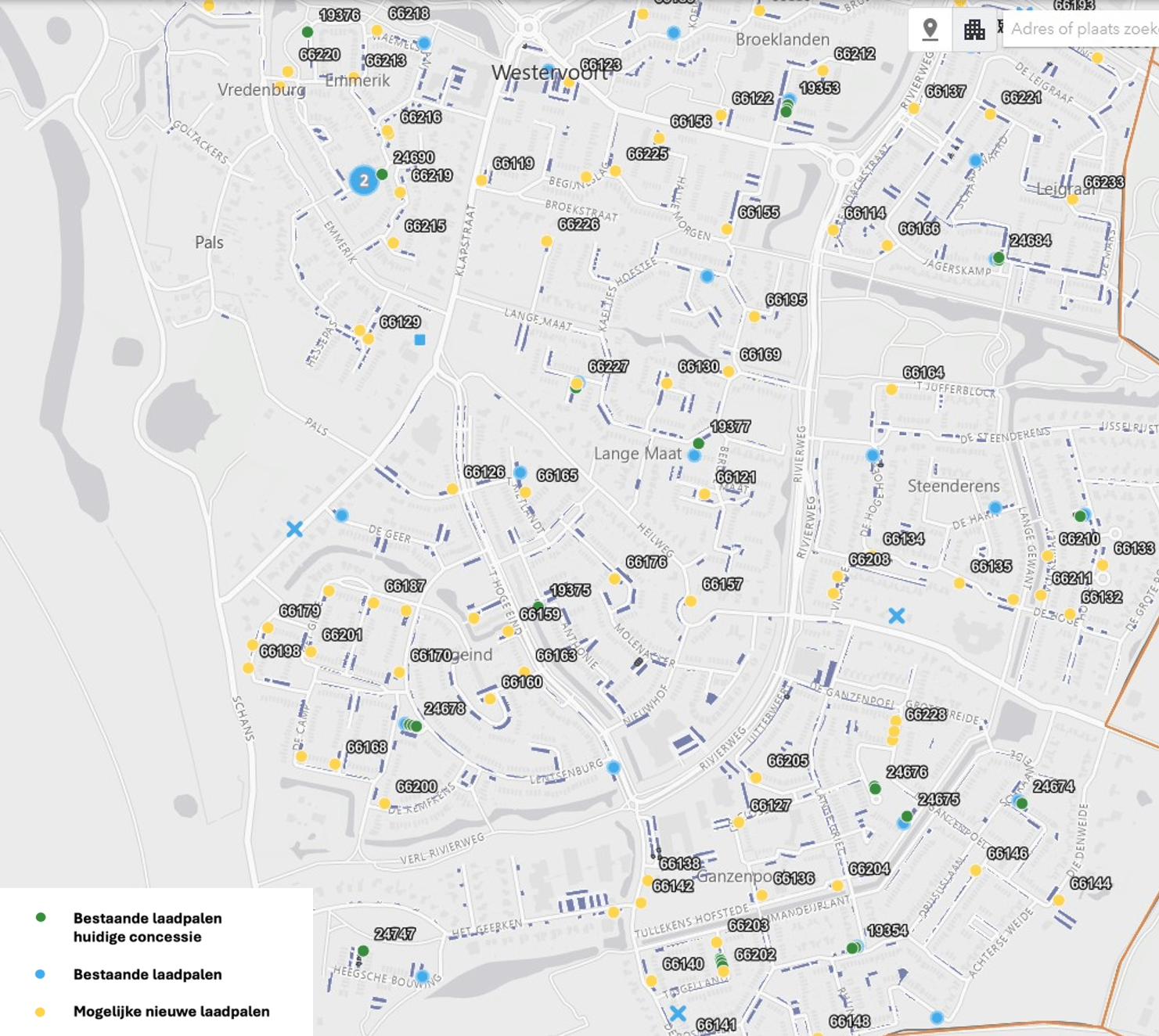Select the yellow marker below label 66195

click(754, 317)
